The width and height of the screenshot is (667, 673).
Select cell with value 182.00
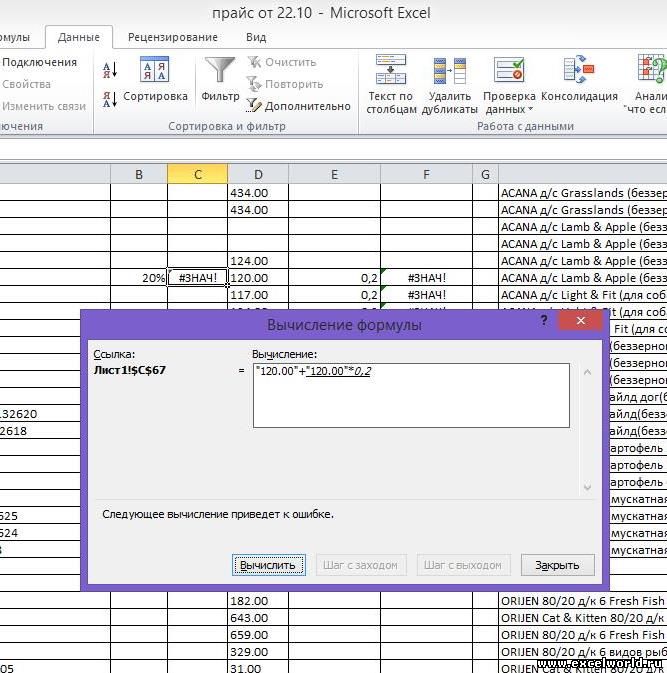point(258,600)
